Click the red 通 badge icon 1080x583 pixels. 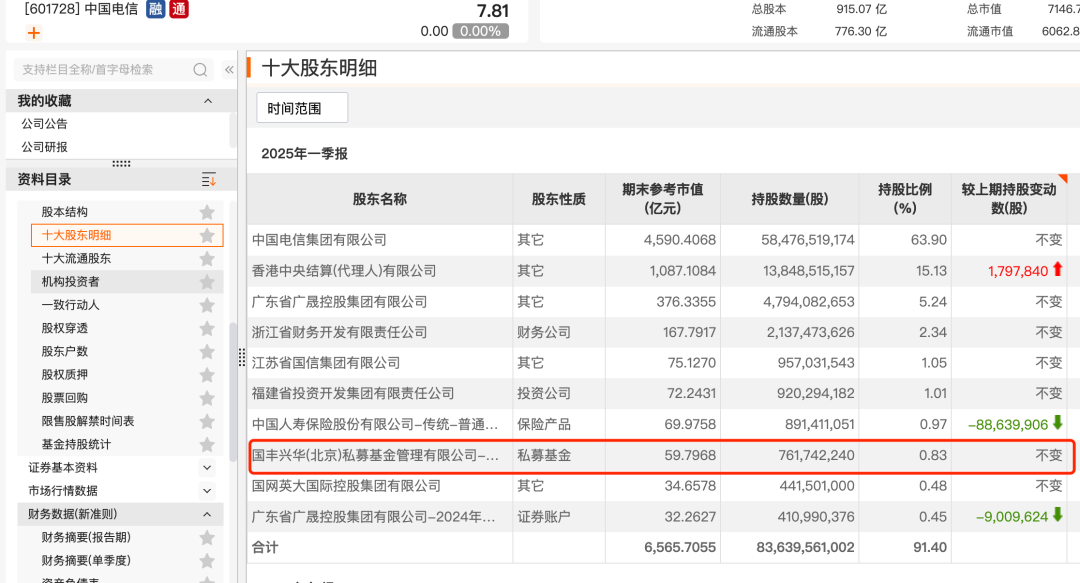(179, 9)
